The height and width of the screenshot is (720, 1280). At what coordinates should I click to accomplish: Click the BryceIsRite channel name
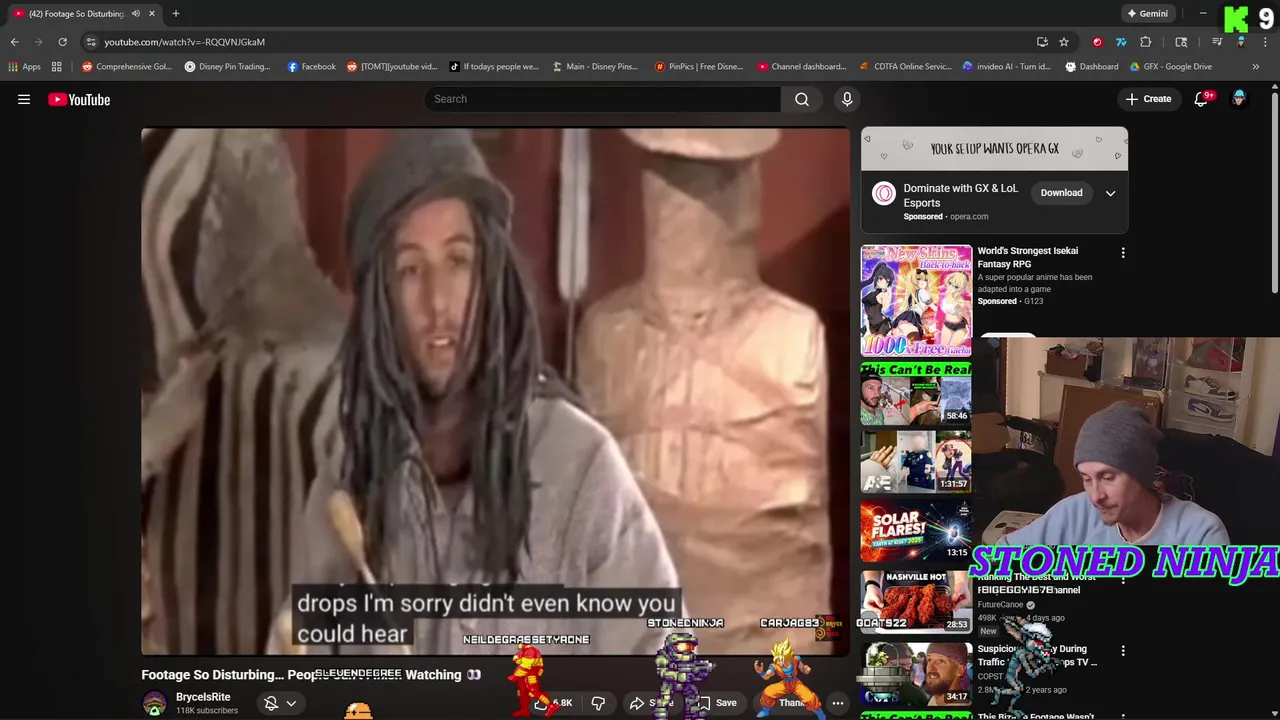coord(203,697)
